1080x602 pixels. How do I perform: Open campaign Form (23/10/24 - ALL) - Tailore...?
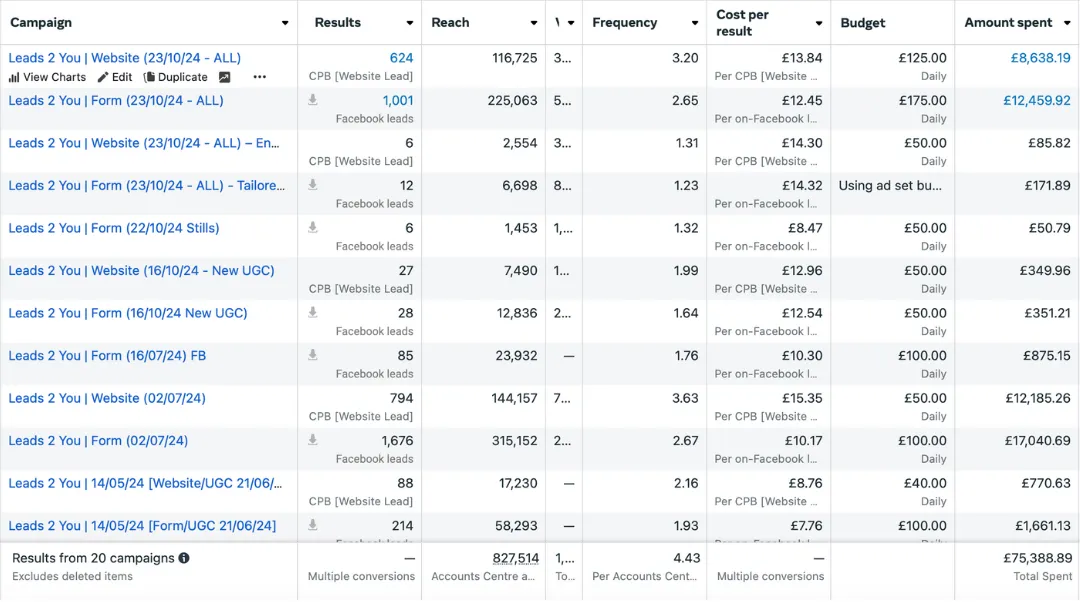(x=147, y=185)
